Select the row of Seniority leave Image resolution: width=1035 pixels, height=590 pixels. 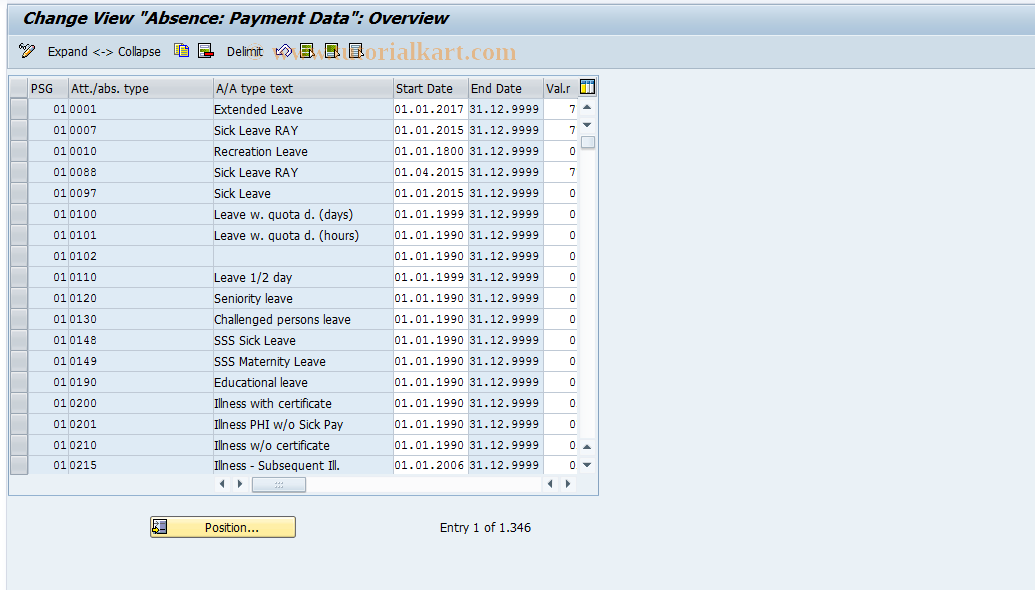pos(19,298)
